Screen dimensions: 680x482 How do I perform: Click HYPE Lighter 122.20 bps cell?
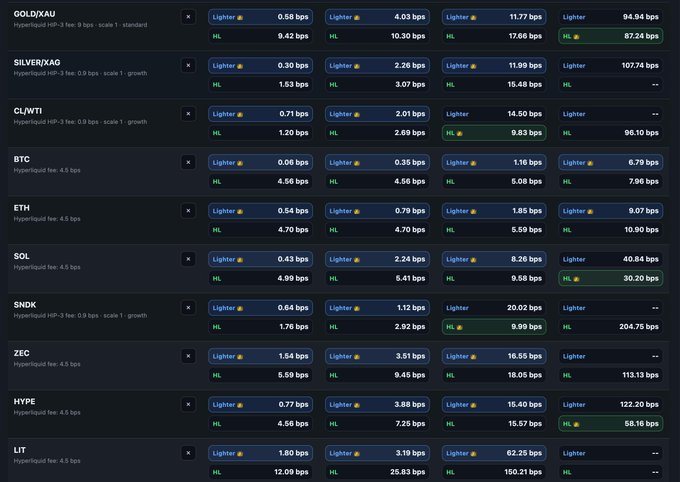[611, 404]
